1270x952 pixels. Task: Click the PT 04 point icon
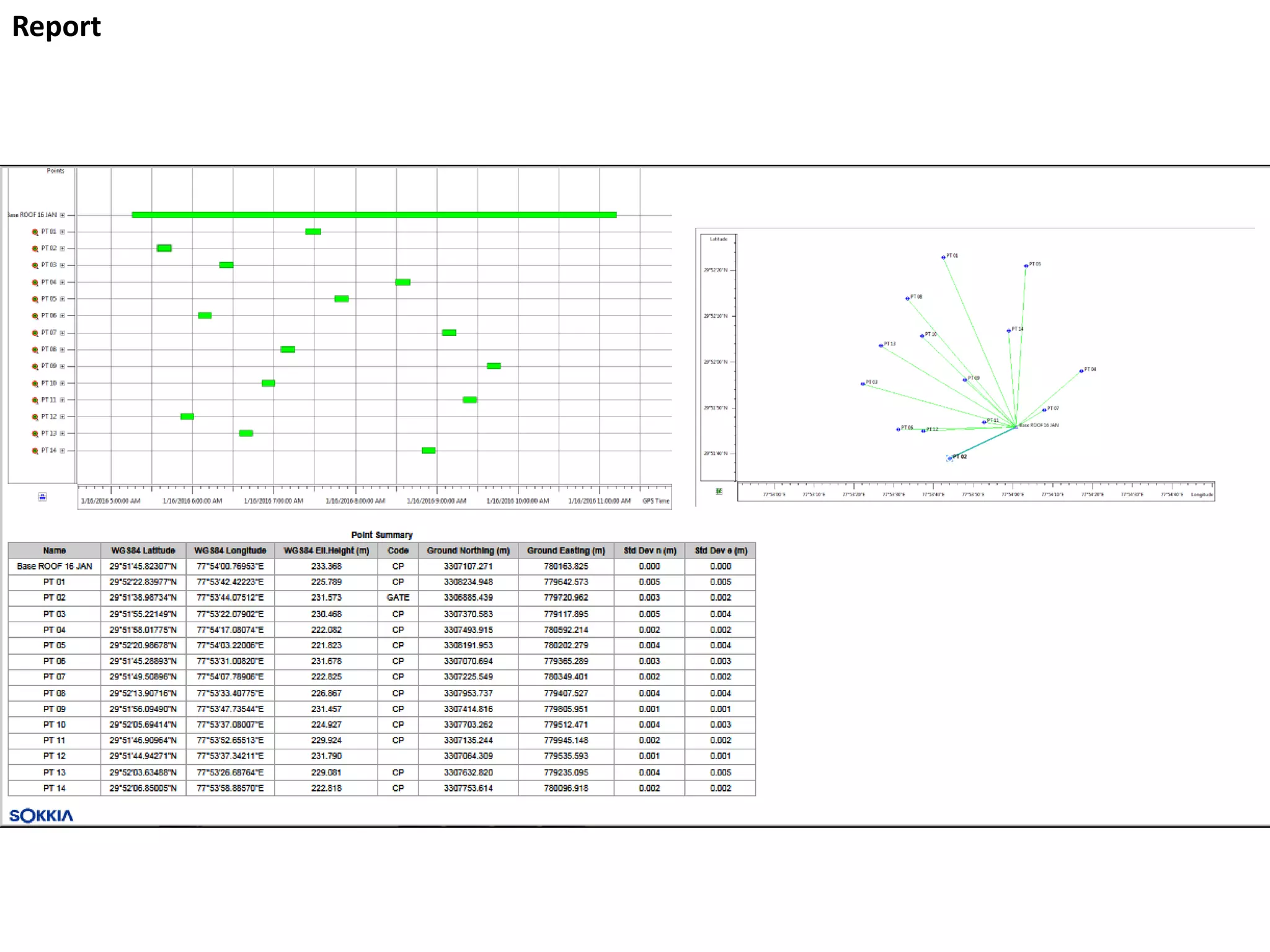click(x=35, y=283)
